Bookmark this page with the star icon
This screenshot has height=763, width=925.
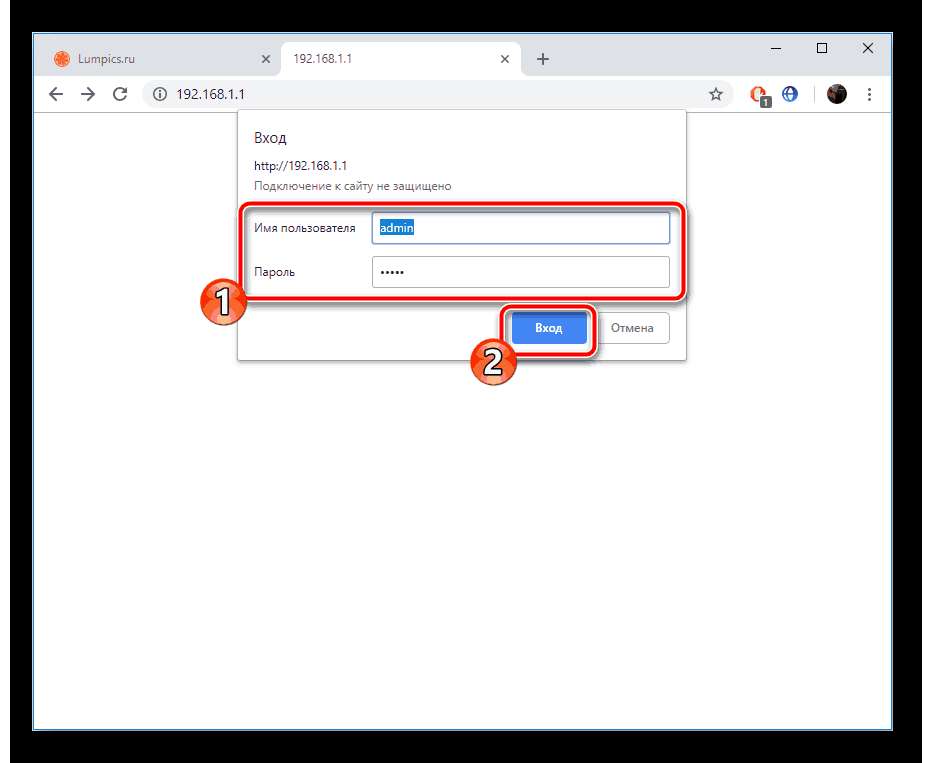(x=716, y=94)
